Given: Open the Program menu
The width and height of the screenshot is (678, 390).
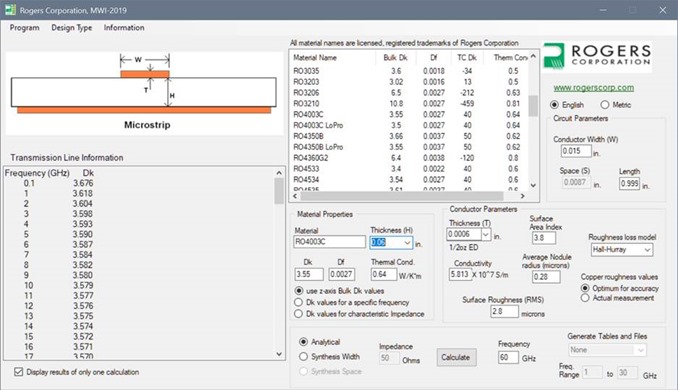Looking at the screenshot, I should (24, 28).
